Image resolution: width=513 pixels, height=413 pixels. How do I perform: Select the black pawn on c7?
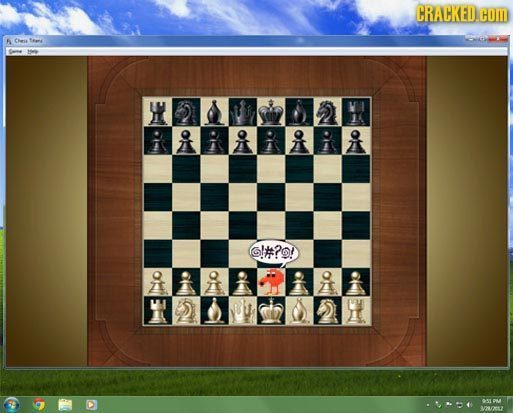214,141
